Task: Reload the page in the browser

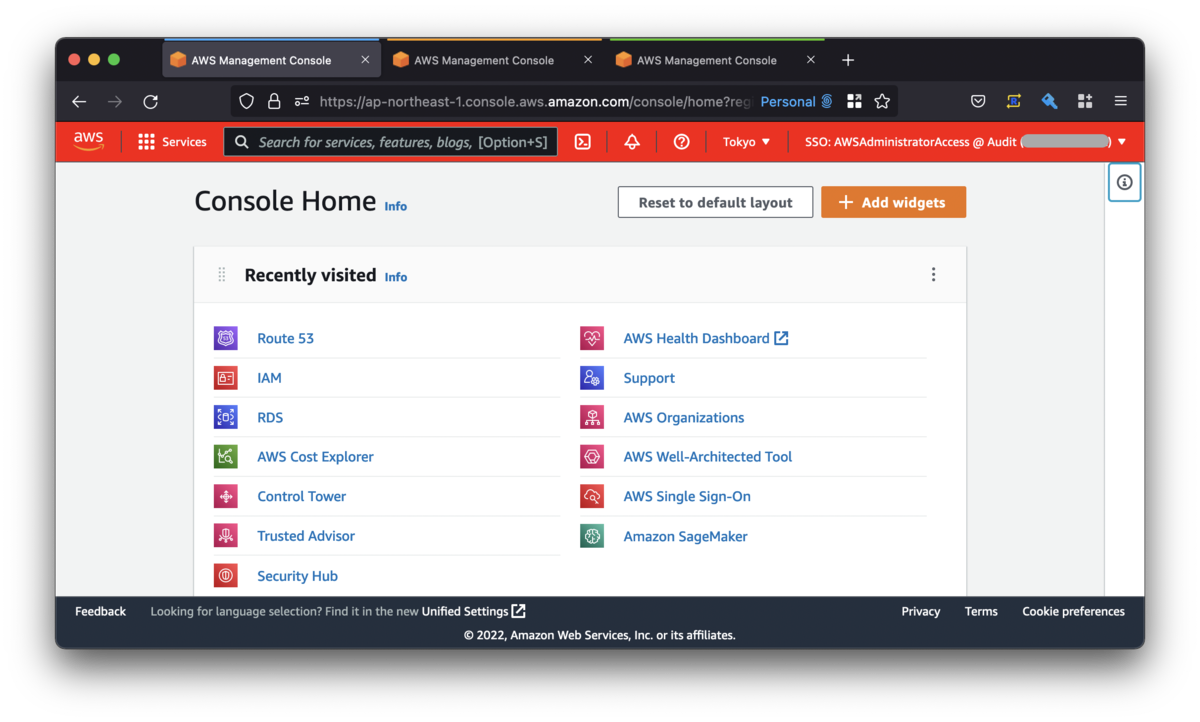Action: tap(151, 101)
